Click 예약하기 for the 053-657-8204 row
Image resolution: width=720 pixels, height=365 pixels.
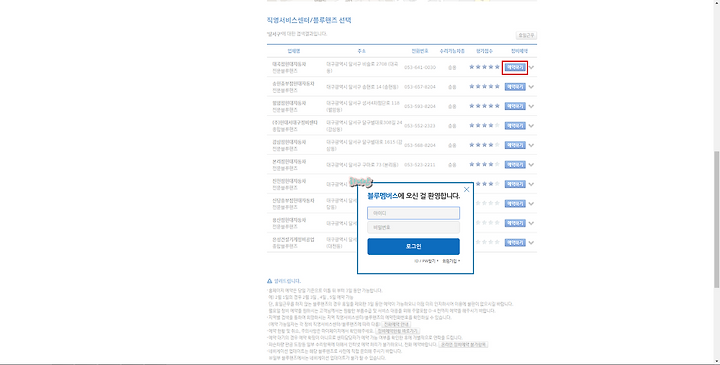(515, 87)
